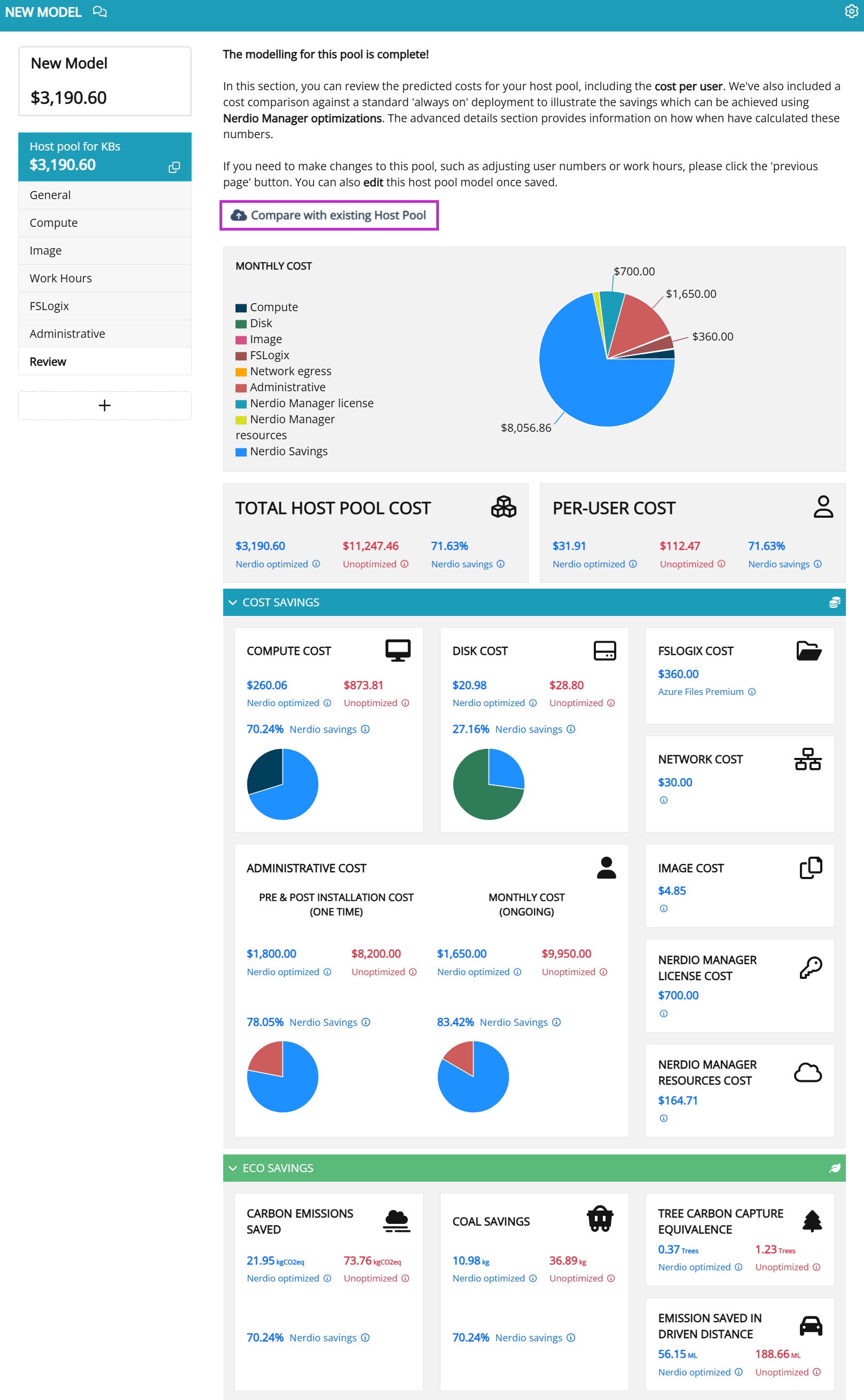Click the info icon next to the $11,247.46 Unoptimized label
This screenshot has height=1400, width=864.
tap(405, 564)
